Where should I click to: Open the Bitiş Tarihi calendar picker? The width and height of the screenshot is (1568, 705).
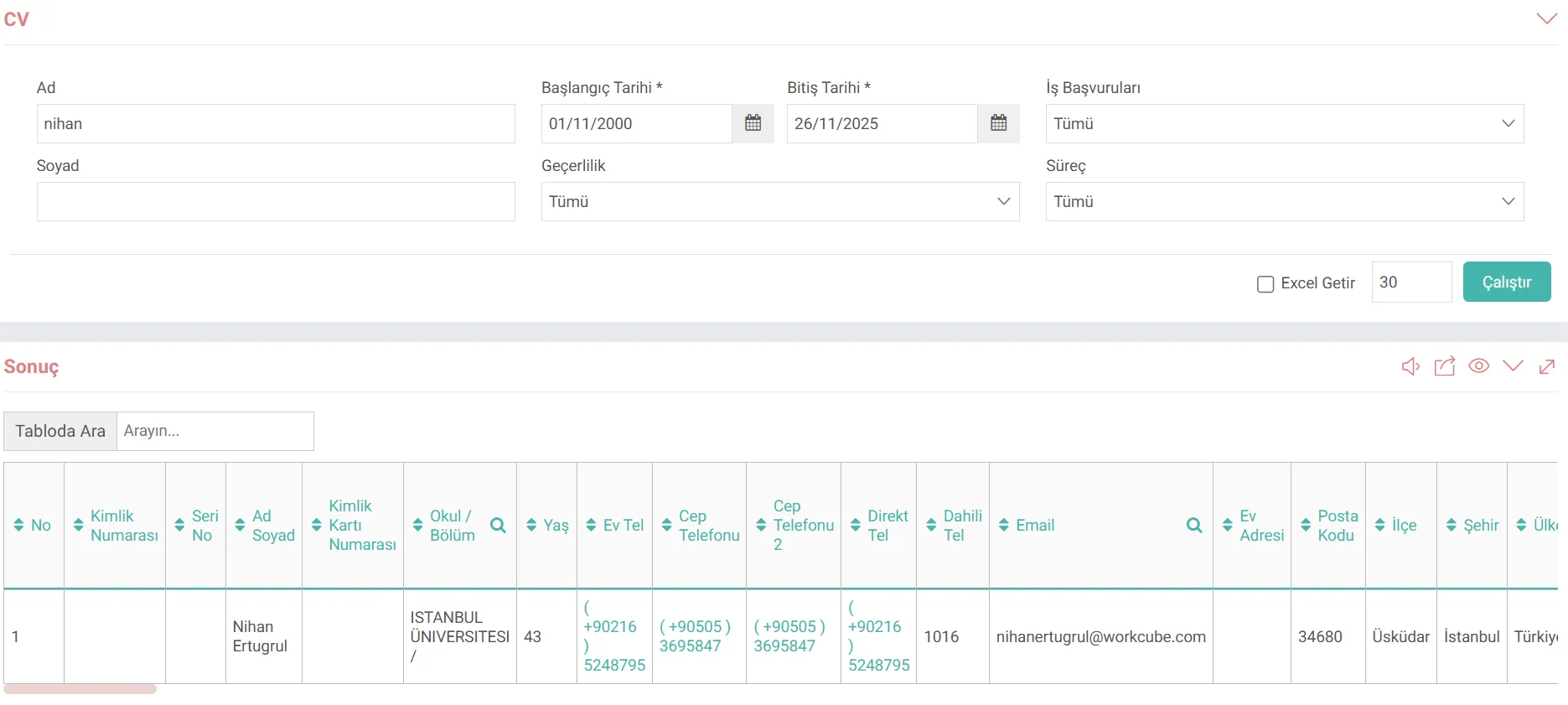pos(998,123)
